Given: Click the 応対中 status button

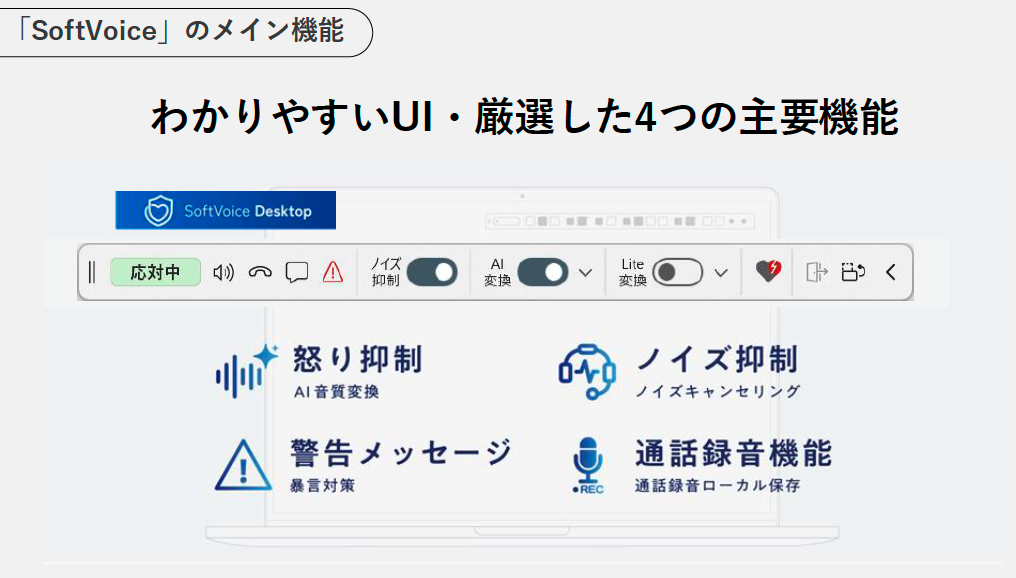Looking at the screenshot, I should (x=155, y=272).
